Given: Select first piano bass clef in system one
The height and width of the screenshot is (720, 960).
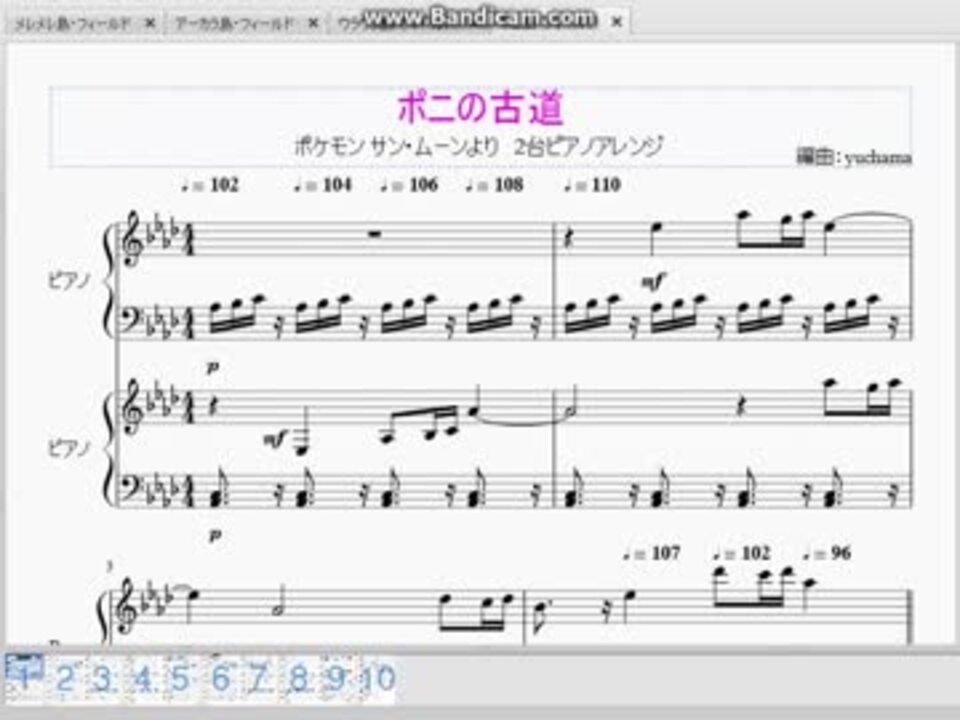Looking at the screenshot, I should click(x=130, y=318).
